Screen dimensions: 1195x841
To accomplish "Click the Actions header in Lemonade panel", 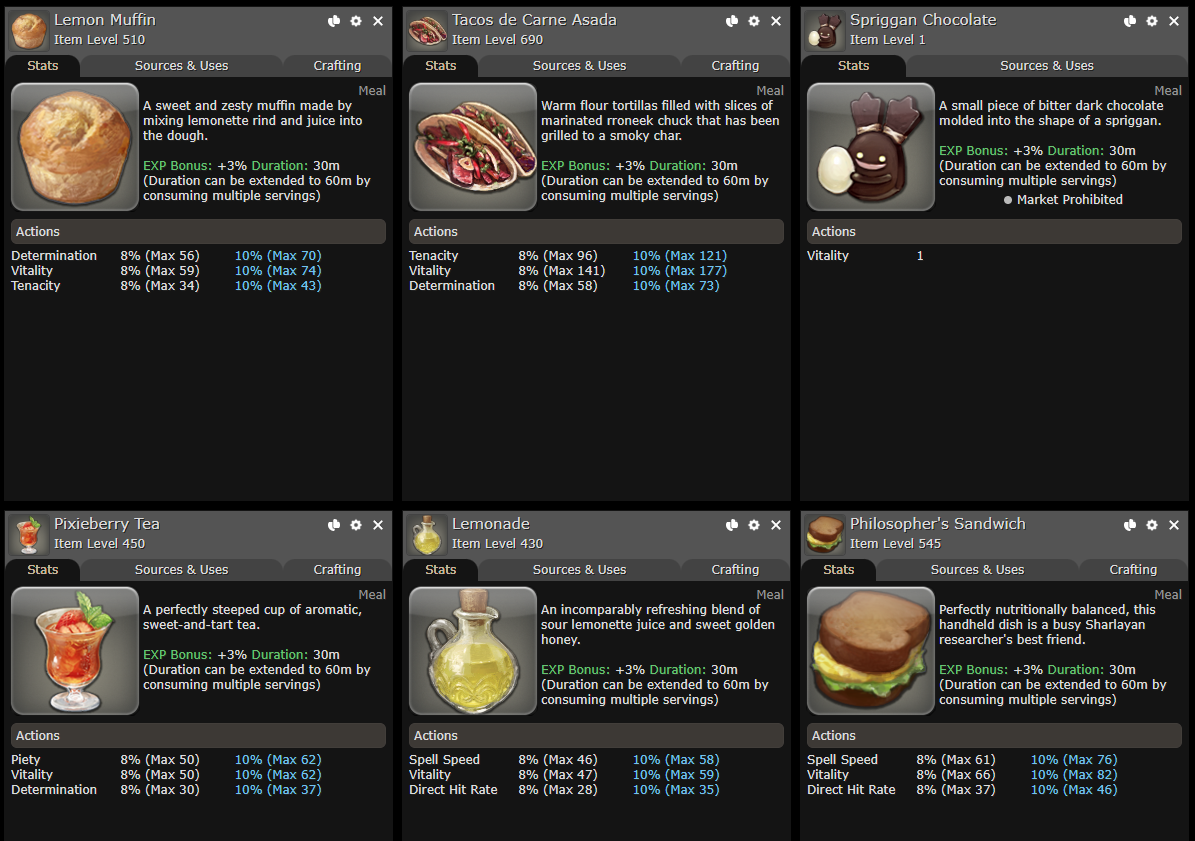I will coord(596,735).
